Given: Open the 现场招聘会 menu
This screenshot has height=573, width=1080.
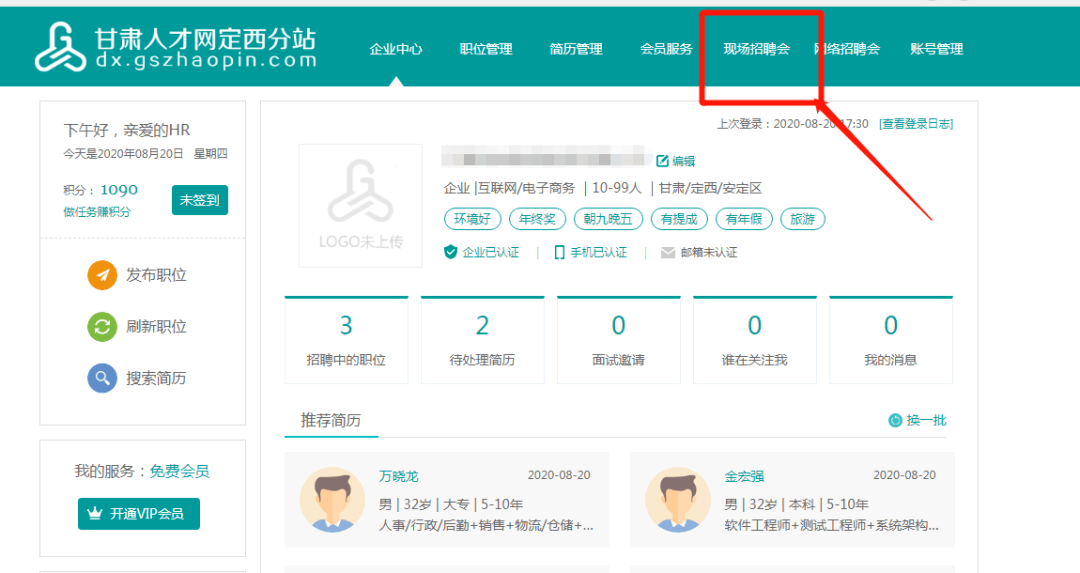Looking at the screenshot, I should (x=756, y=49).
